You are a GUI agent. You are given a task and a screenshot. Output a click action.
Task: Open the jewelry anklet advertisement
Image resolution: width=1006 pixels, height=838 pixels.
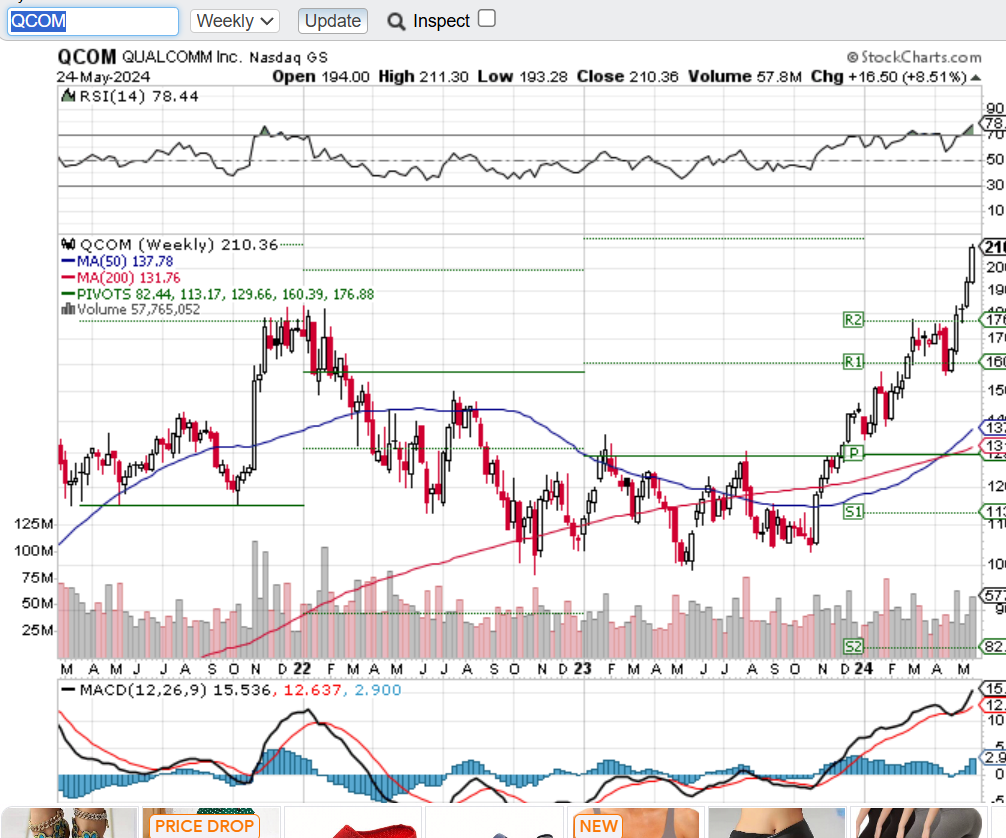70,823
